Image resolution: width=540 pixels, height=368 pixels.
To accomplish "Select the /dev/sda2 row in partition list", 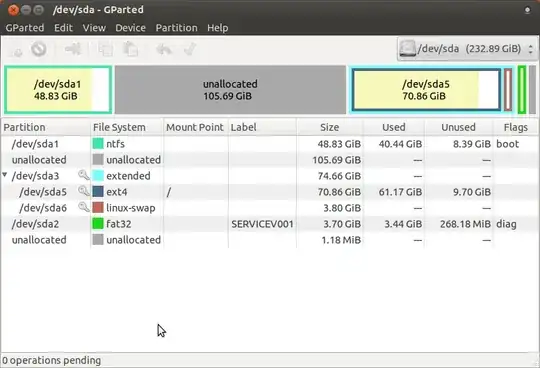I will pyautogui.click(x=270, y=224).
